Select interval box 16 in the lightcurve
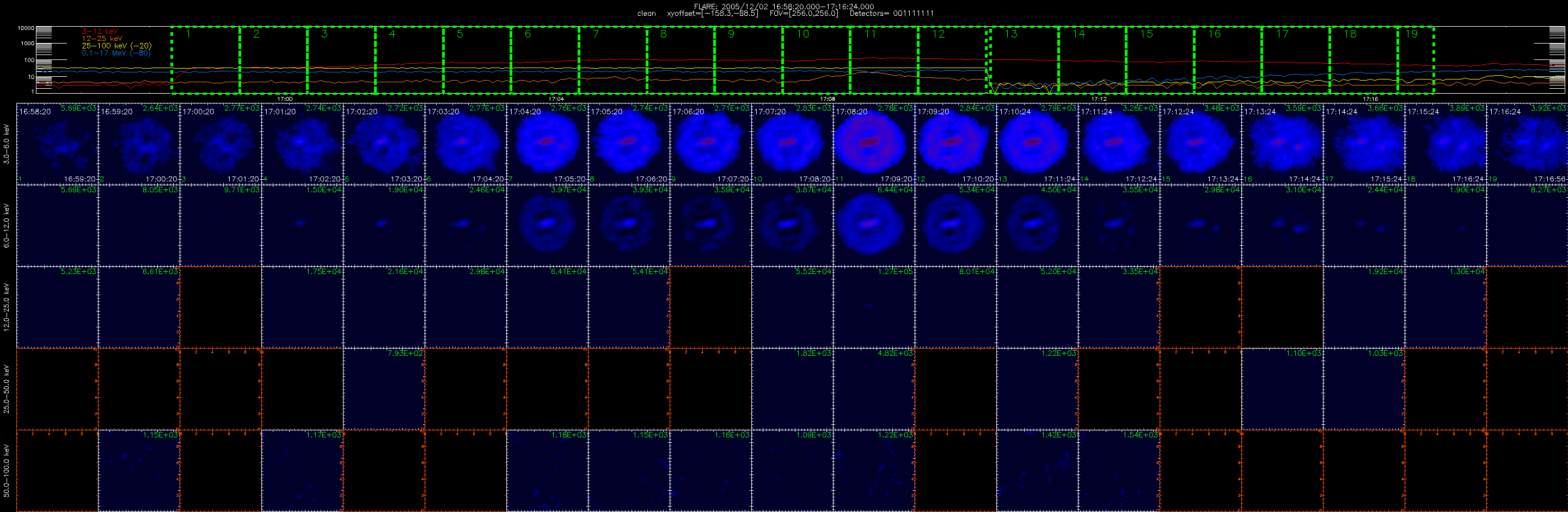Screen dimensions: 1568x512 (1228, 60)
